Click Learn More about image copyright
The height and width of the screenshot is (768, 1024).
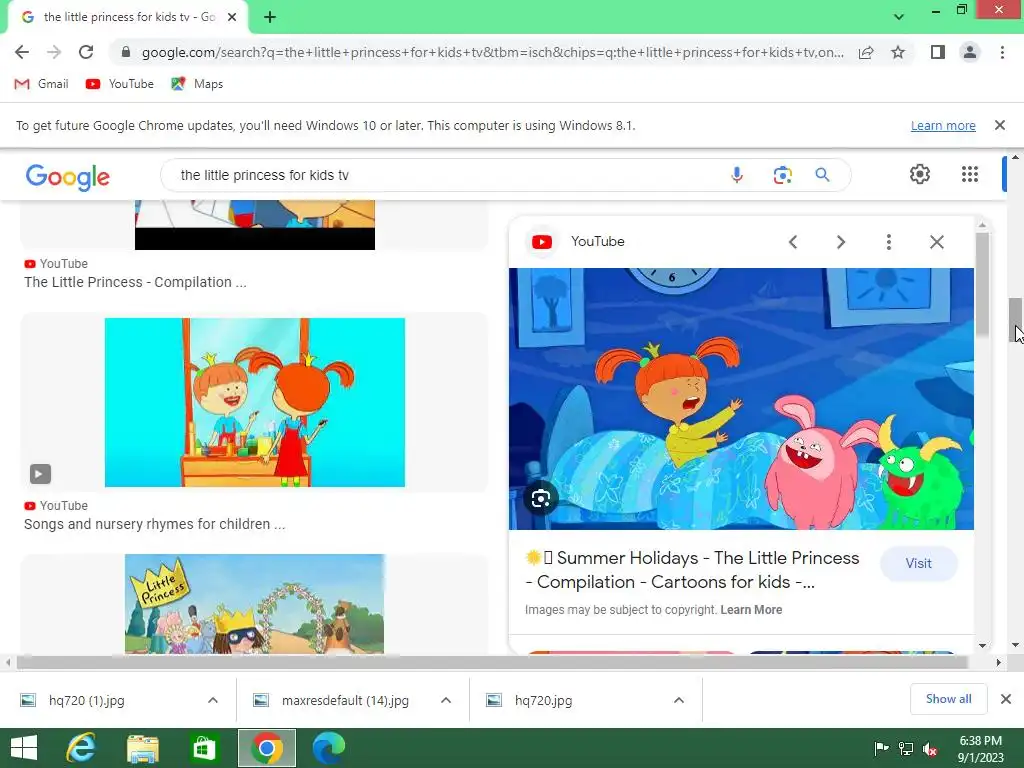click(x=751, y=609)
